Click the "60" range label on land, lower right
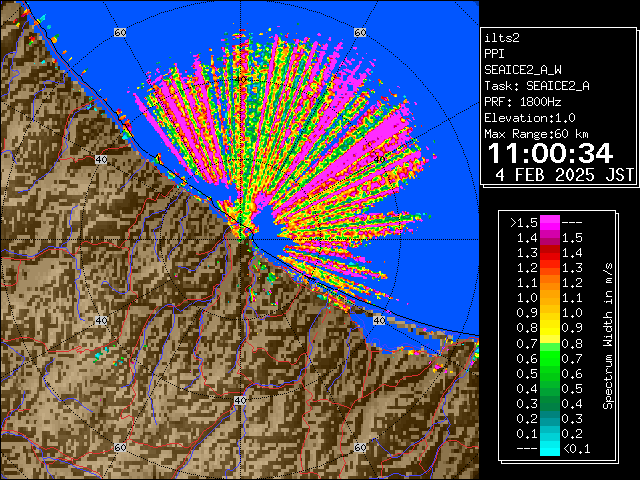Viewport: 640px width, 480px height. coord(360,448)
